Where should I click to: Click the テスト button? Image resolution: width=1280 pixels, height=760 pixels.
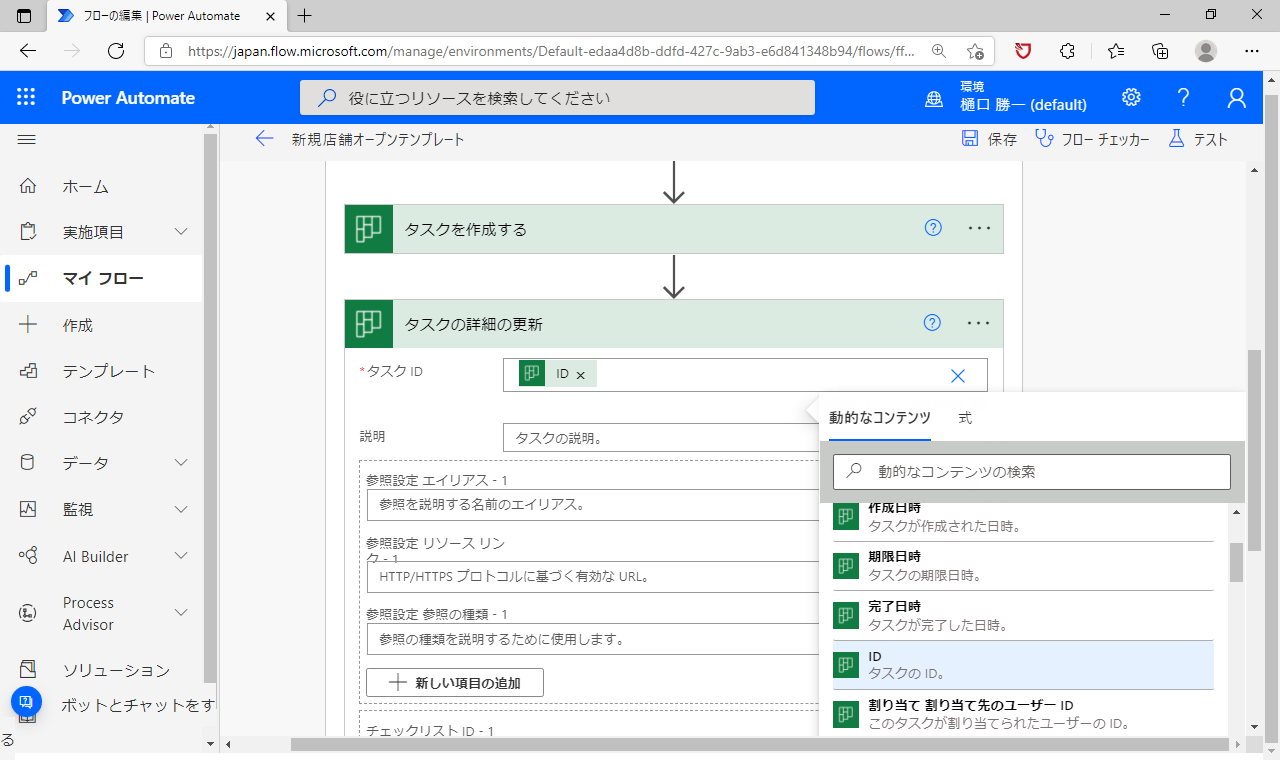[1197, 139]
